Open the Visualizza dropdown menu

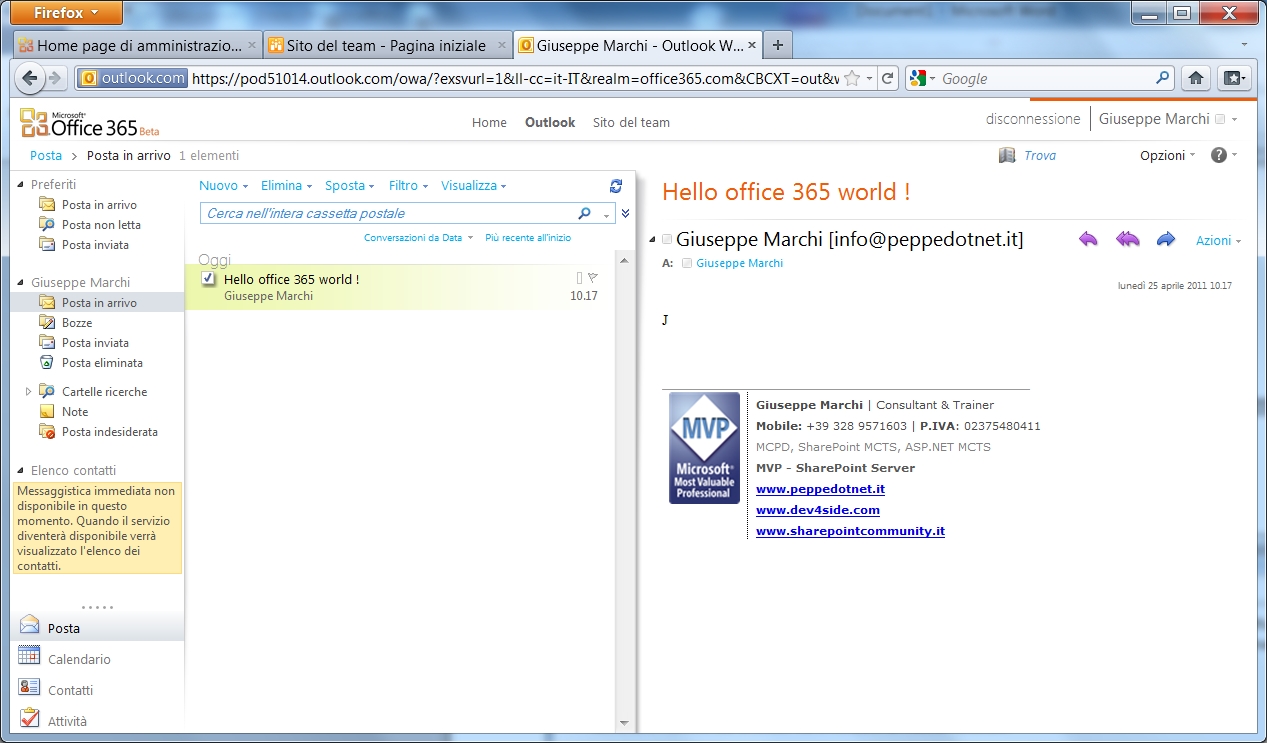click(x=473, y=185)
